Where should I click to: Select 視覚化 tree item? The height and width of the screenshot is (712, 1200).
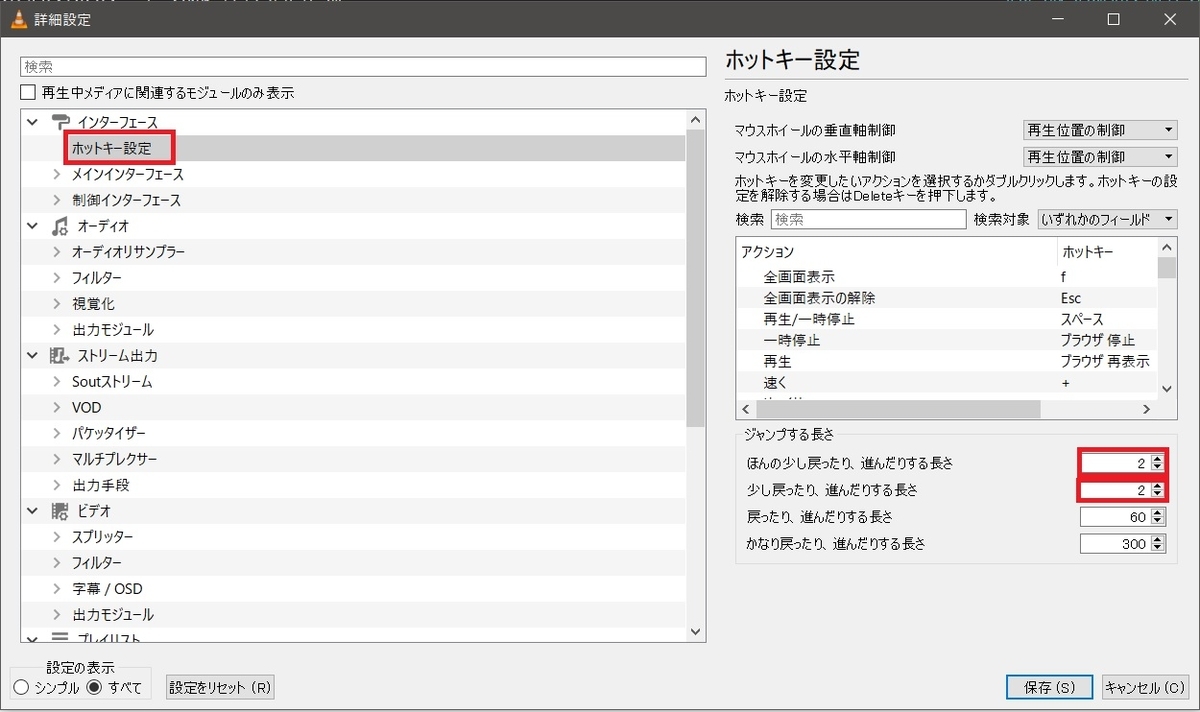(93, 304)
